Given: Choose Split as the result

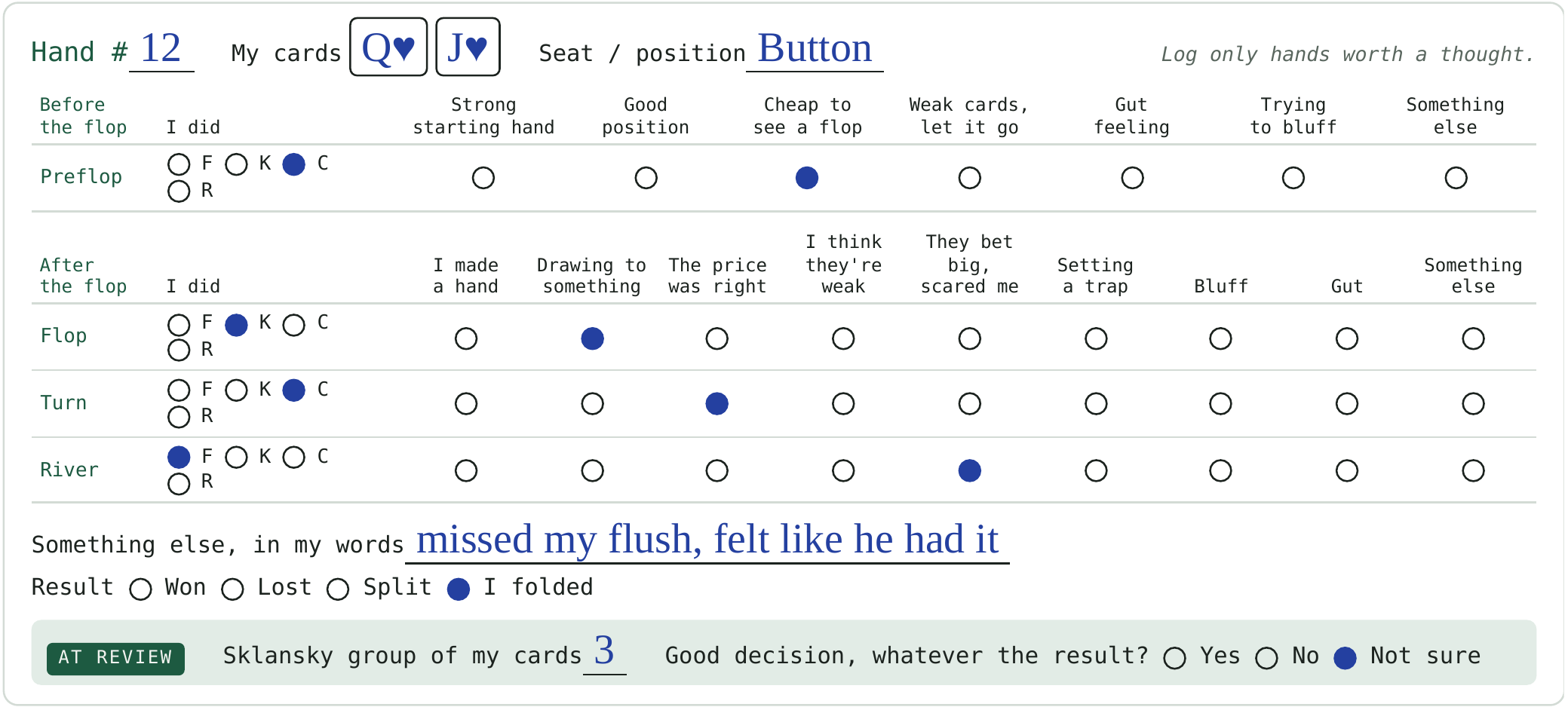Looking at the screenshot, I should tap(338, 589).
